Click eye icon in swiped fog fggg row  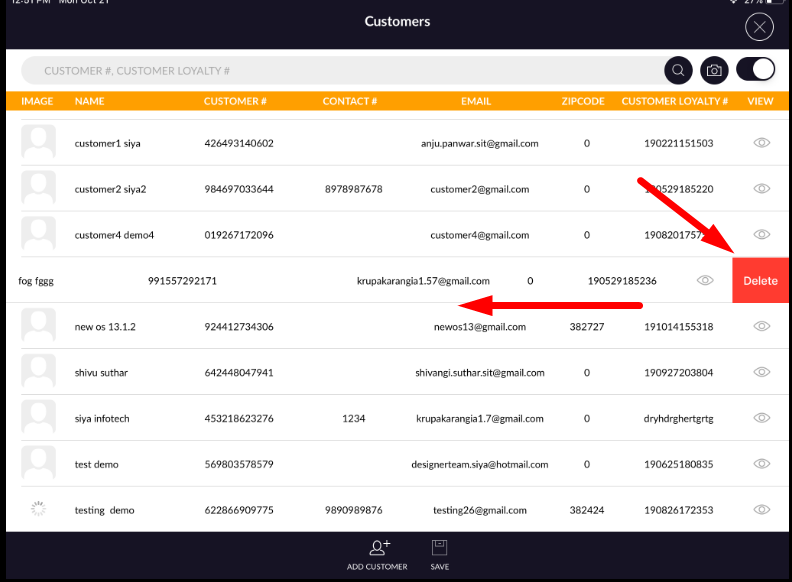point(704,281)
